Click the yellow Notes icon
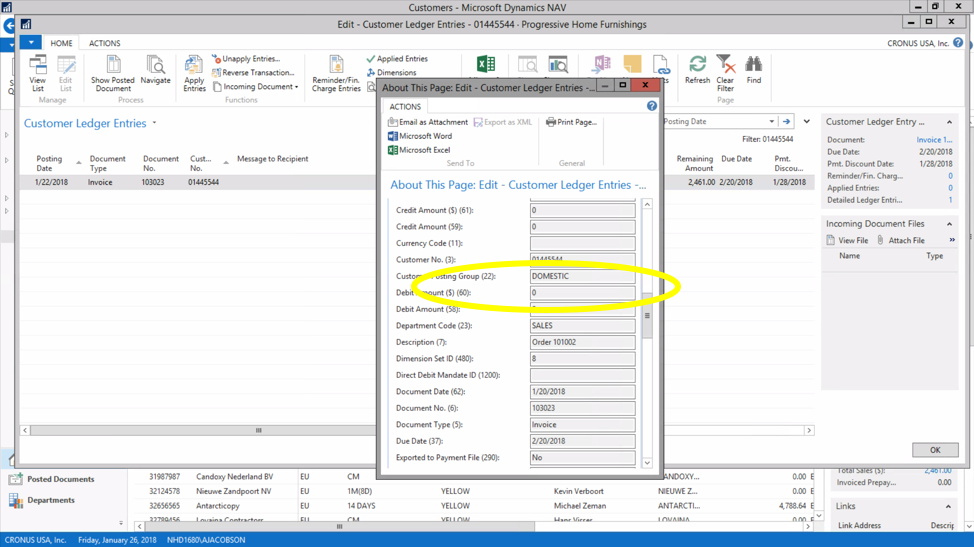Image resolution: width=974 pixels, height=547 pixels. point(632,64)
